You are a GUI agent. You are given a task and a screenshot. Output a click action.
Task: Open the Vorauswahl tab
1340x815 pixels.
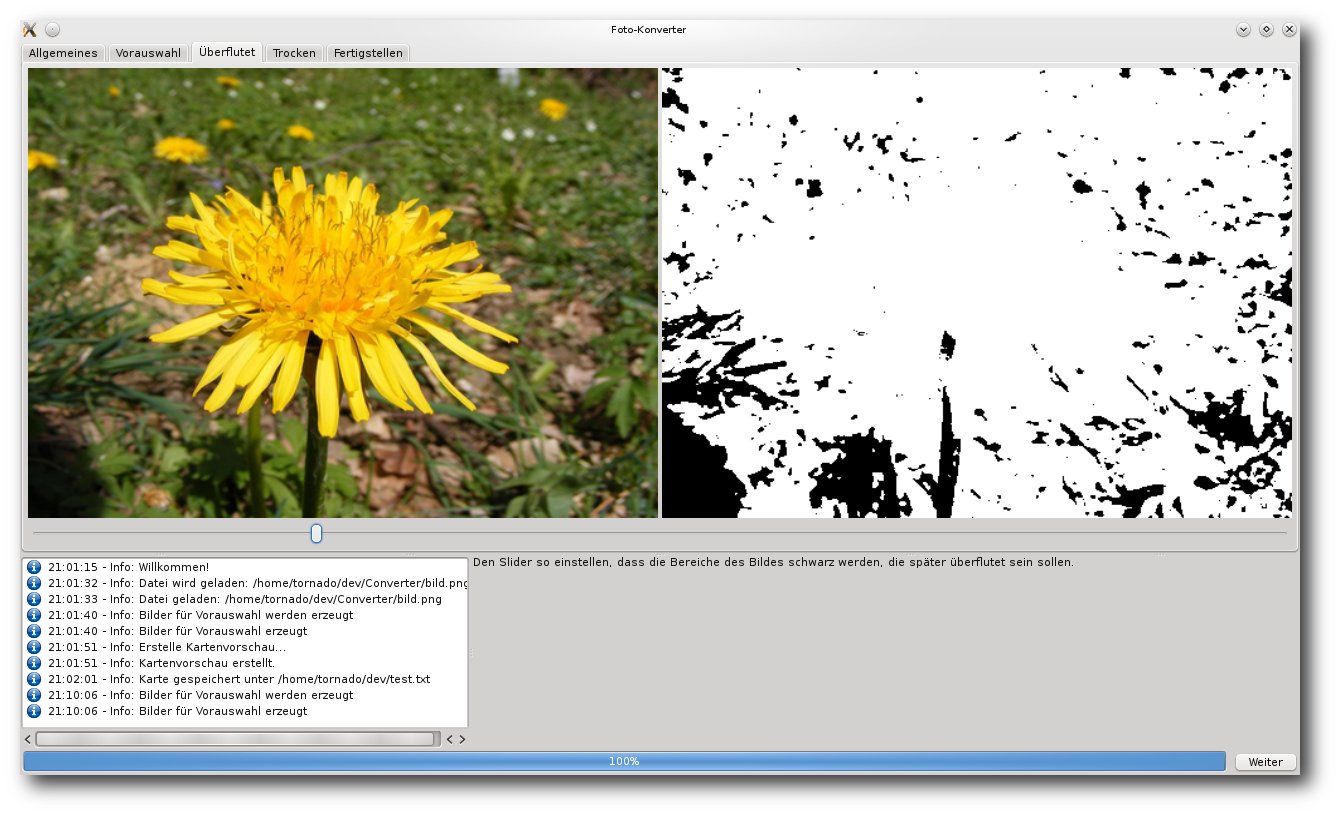tap(148, 53)
